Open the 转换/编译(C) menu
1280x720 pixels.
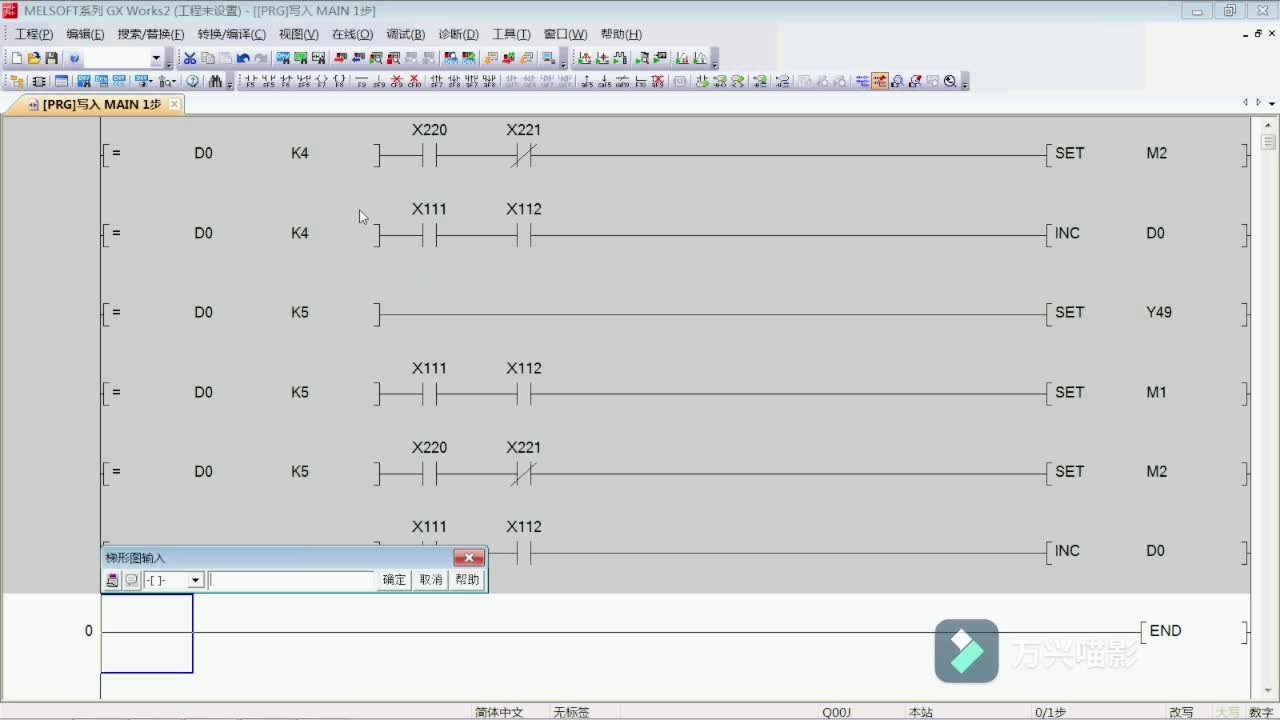[x=232, y=34]
